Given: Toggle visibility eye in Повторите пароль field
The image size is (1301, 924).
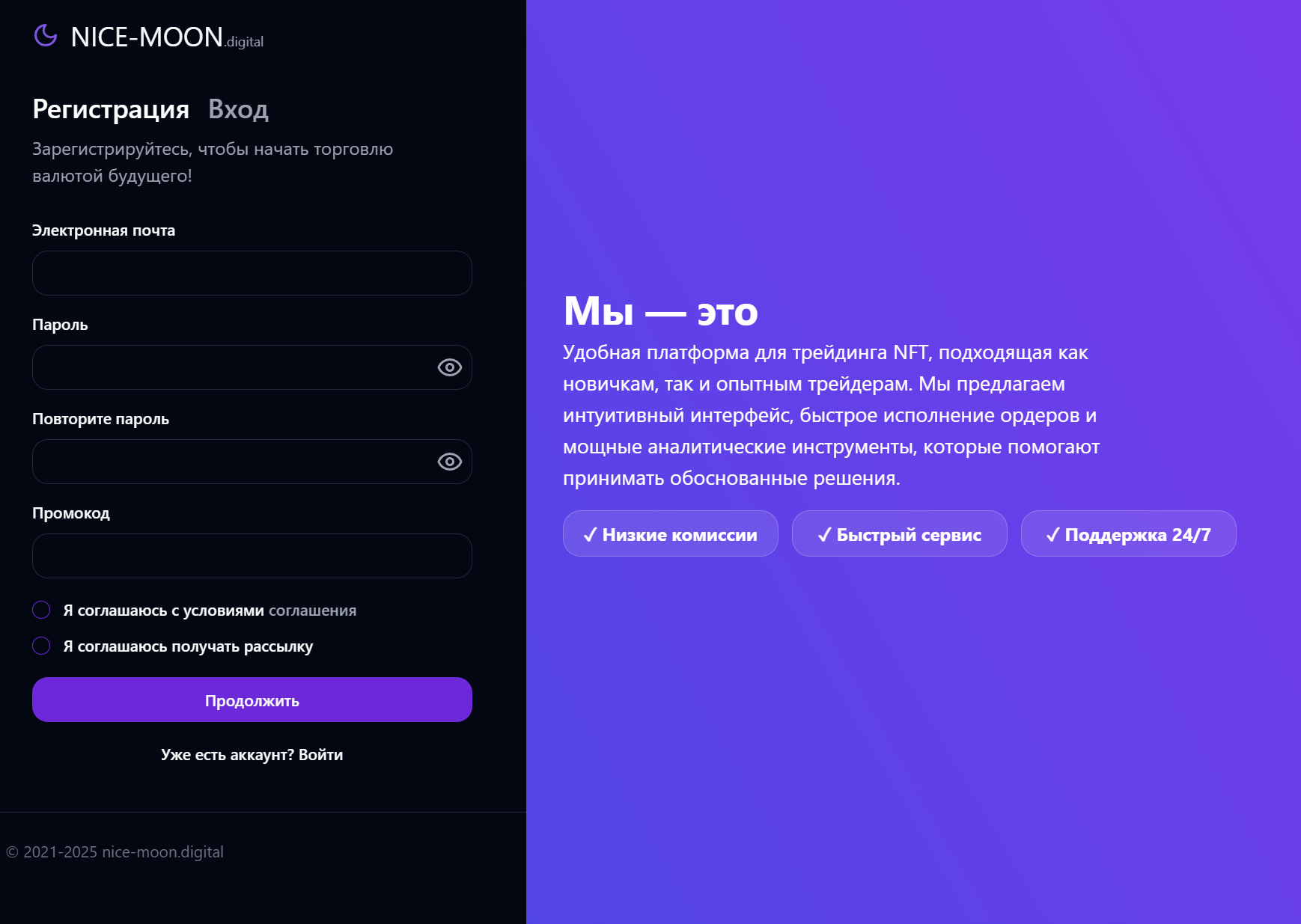Looking at the screenshot, I should point(449,462).
